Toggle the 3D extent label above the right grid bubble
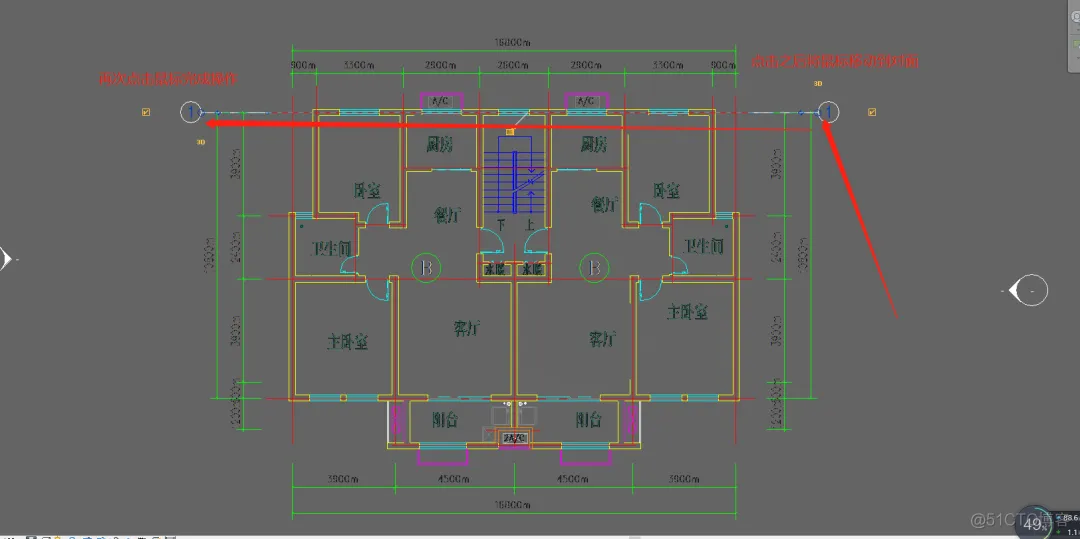Image resolution: width=1080 pixels, height=539 pixels. click(819, 83)
